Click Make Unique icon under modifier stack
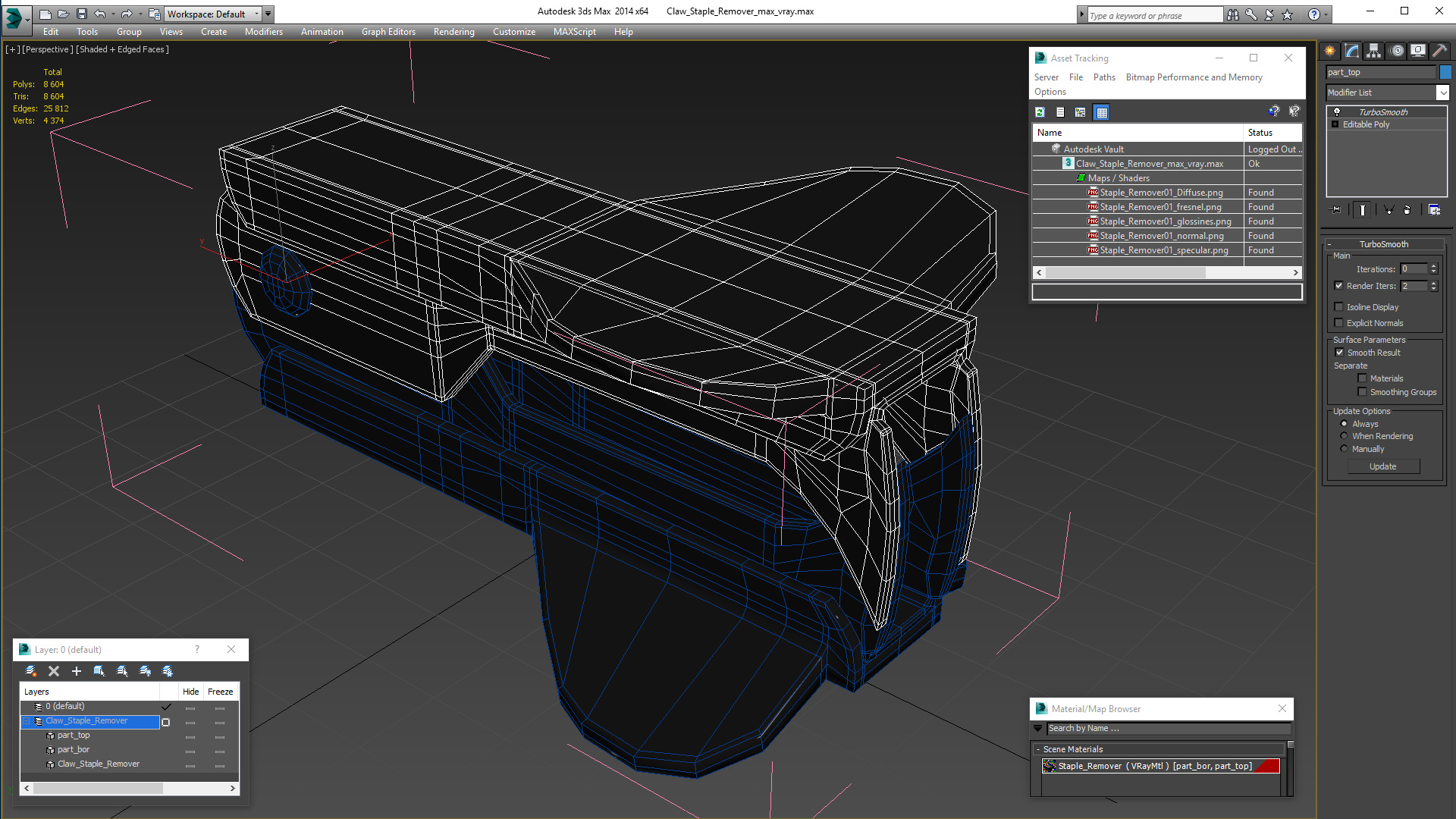The height and width of the screenshot is (819, 1456). (x=1389, y=210)
